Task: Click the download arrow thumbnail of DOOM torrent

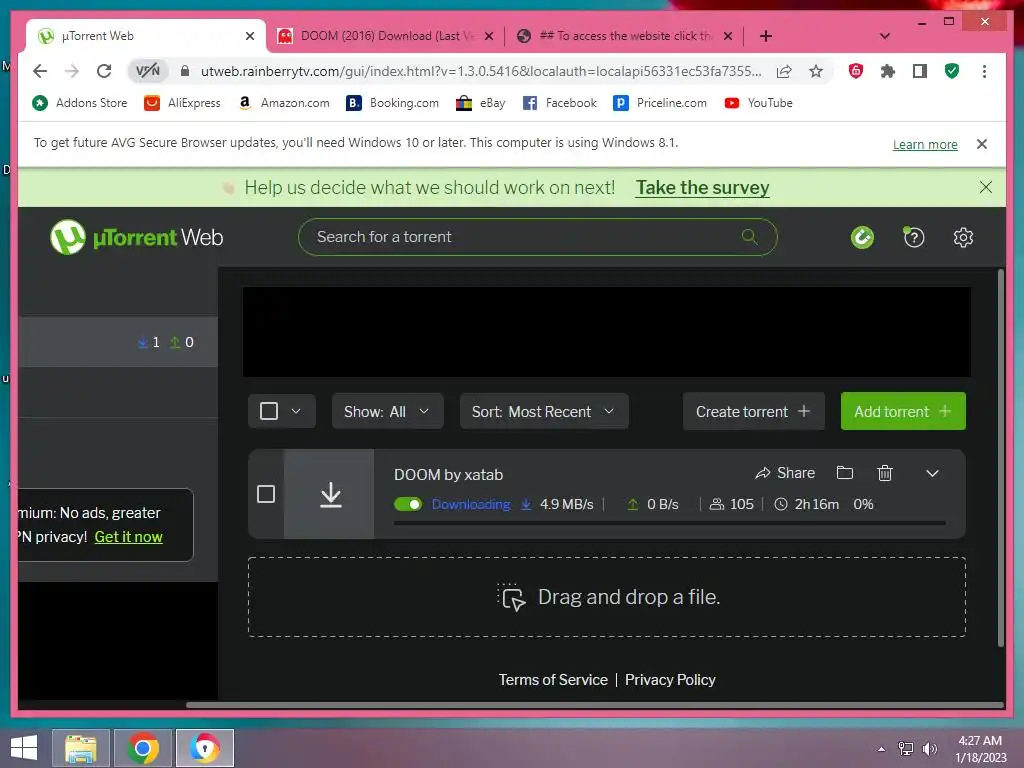Action: pos(330,494)
